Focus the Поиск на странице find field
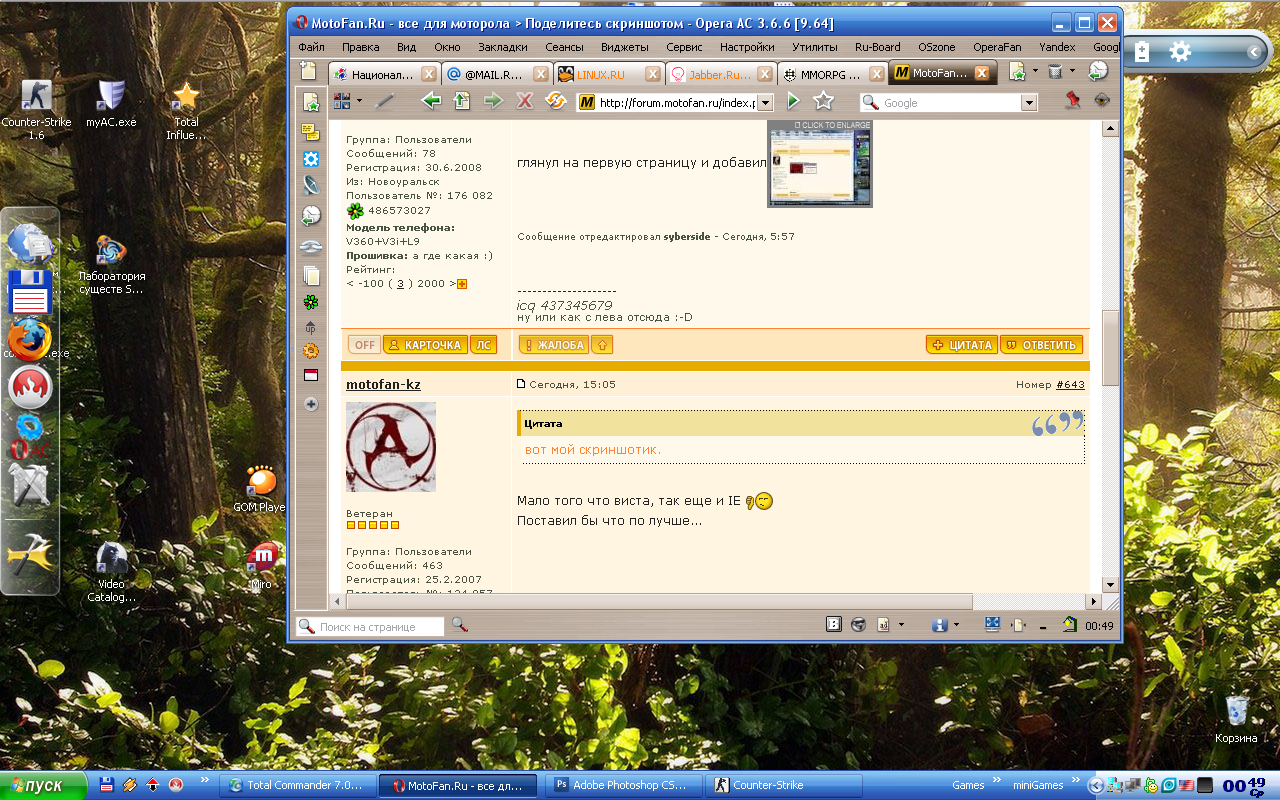The height and width of the screenshot is (800, 1280). (370, 626)
